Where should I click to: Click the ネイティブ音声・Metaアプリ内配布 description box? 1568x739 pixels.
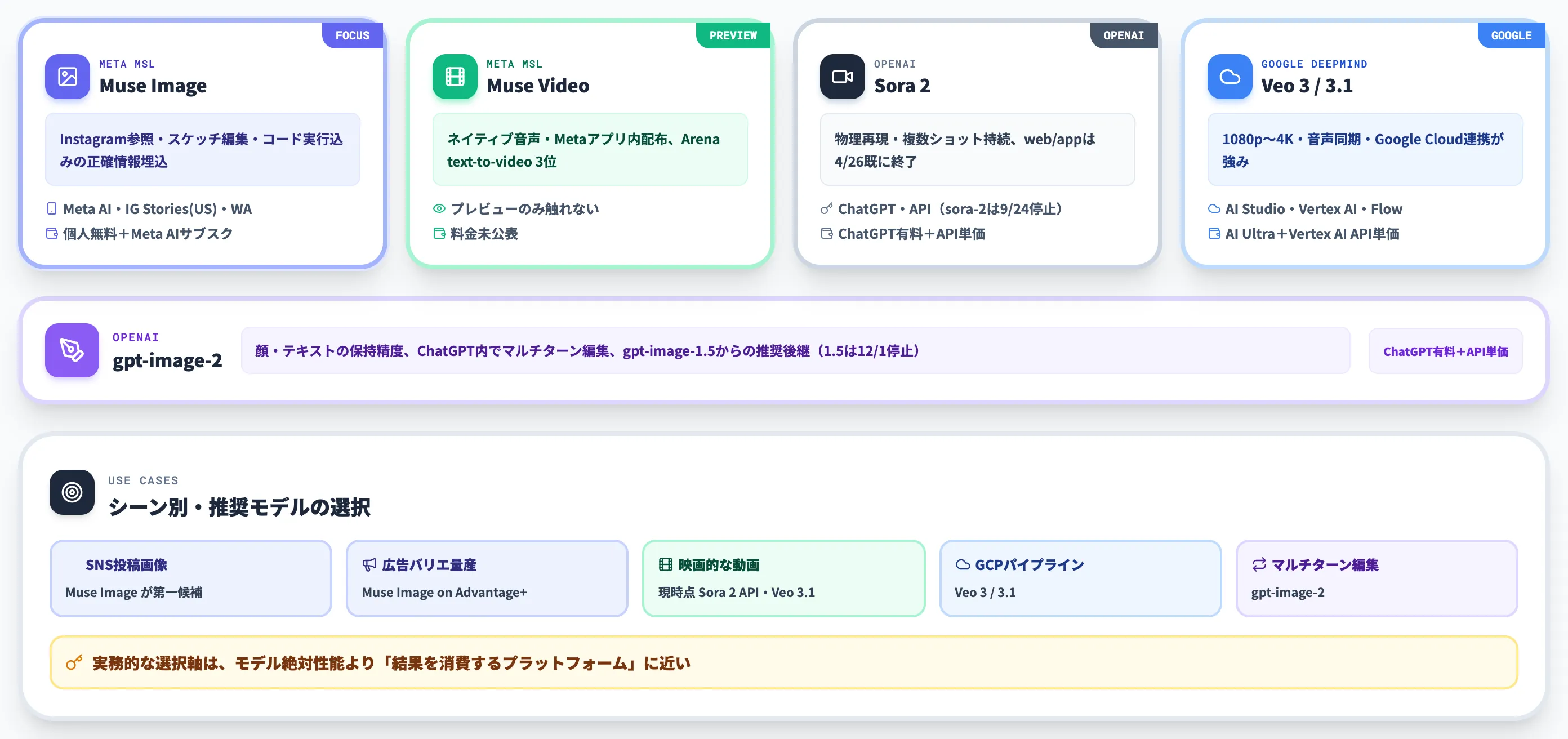590,149
